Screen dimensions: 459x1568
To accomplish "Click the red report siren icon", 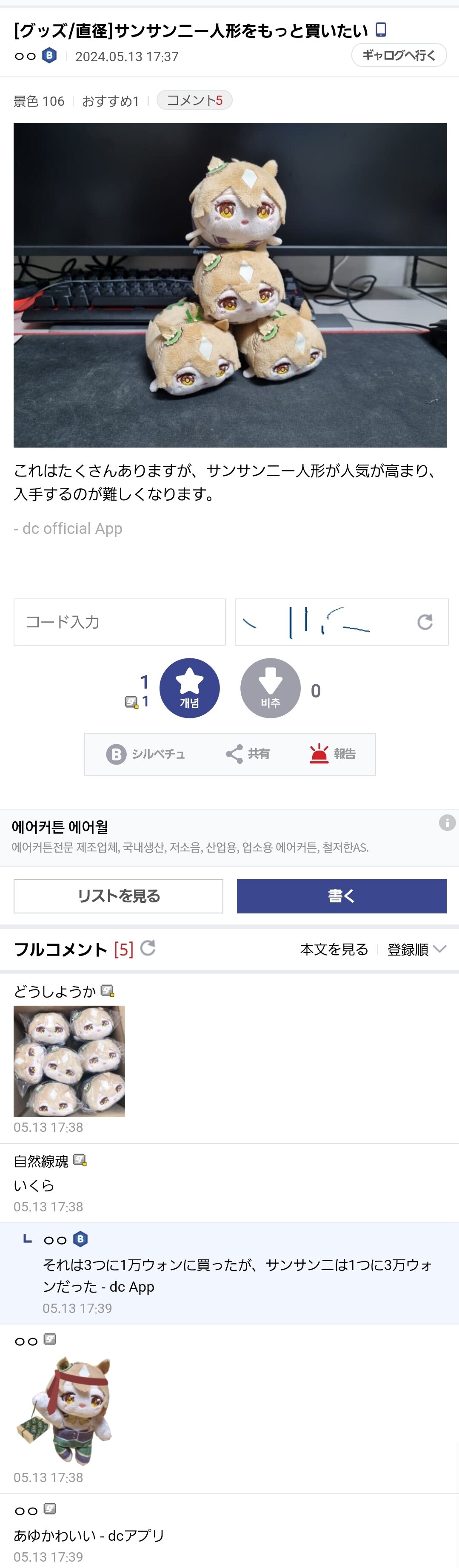I will (x=319, y=754).
